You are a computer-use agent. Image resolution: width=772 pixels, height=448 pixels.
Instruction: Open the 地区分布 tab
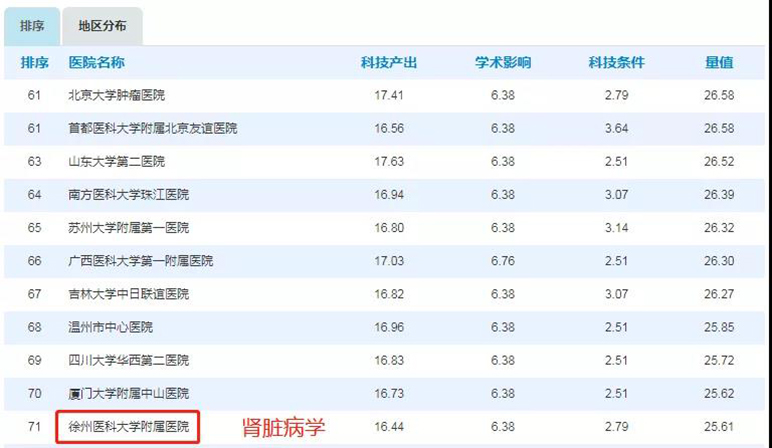102,27
